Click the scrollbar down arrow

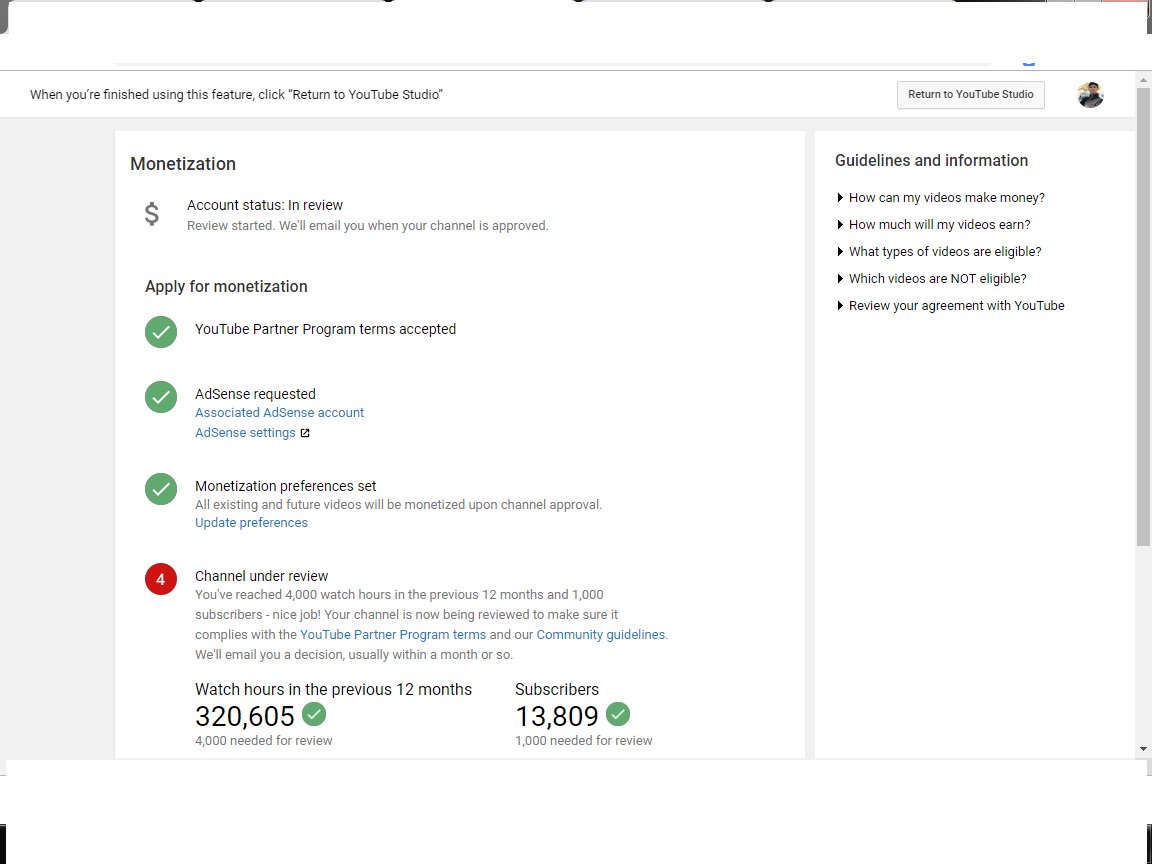pos(1143,749)
